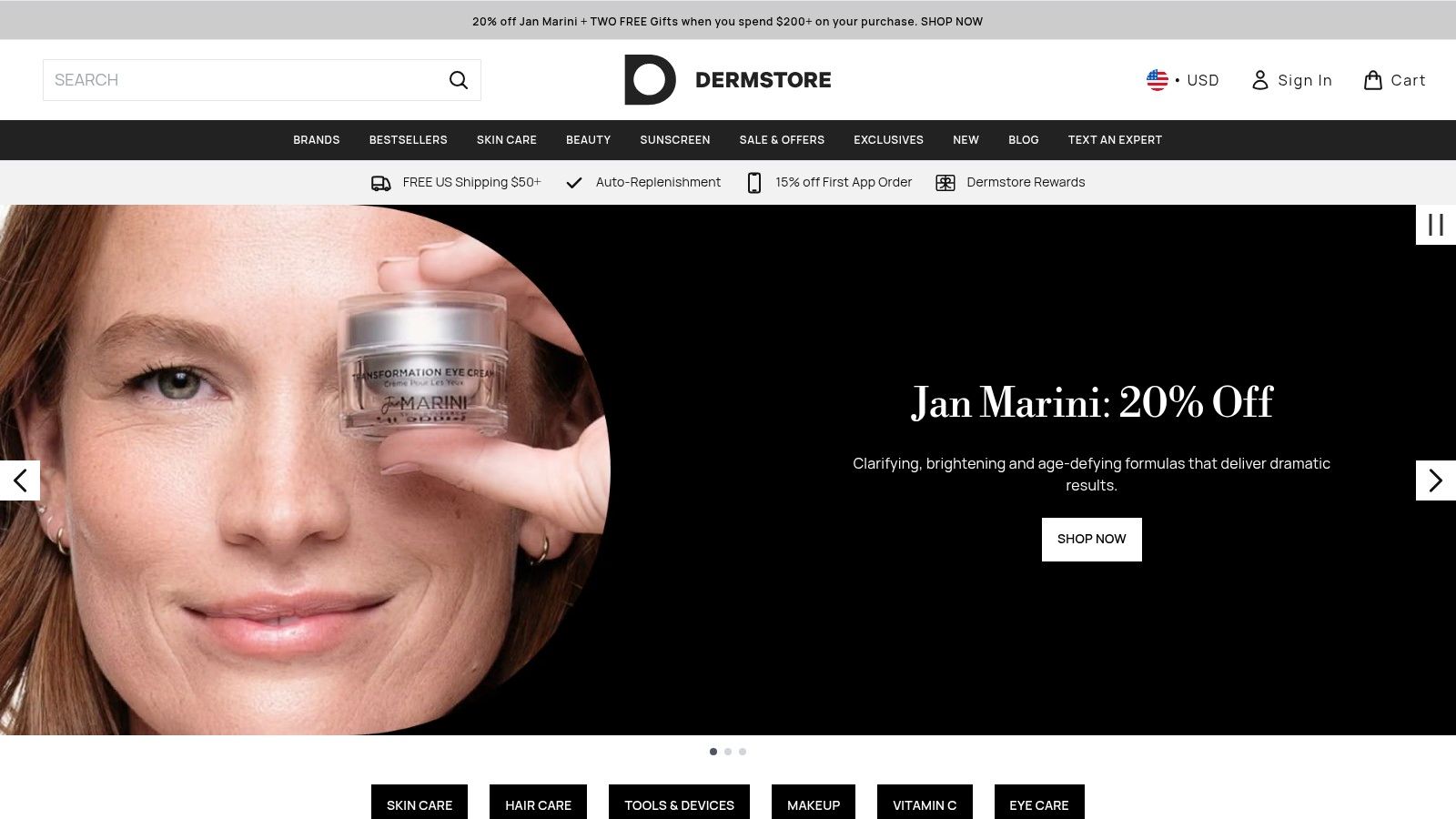
Task: Click the Skin Care category button
Action: coord(420,803)
